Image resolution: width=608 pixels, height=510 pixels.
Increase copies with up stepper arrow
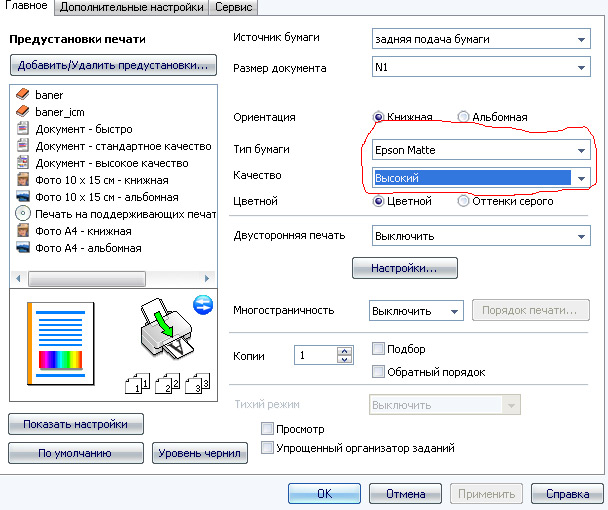point(344,351)
